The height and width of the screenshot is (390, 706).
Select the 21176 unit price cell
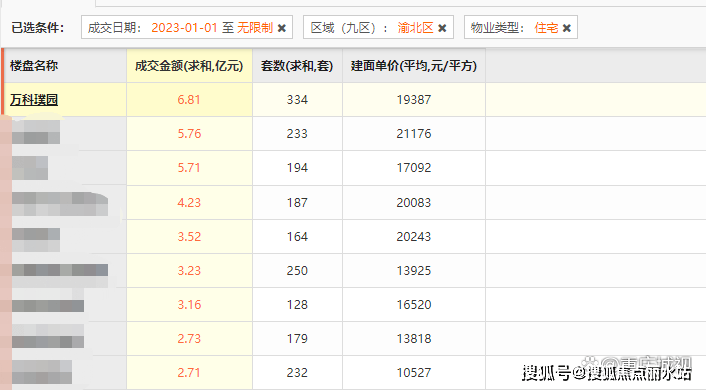click(x=414, y=134)
